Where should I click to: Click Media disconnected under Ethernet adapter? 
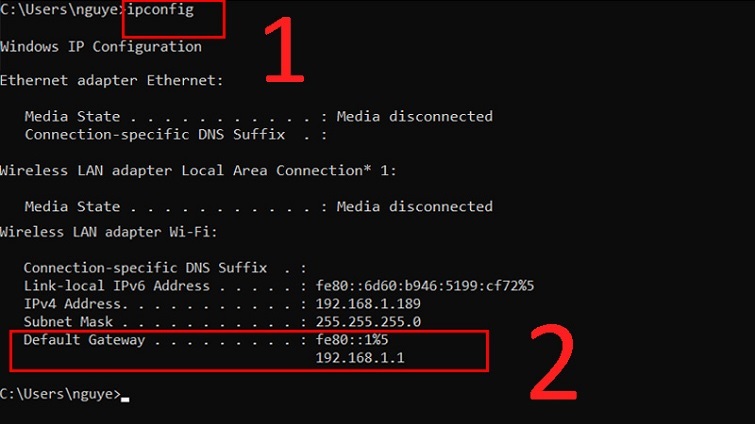pos(414,116)
